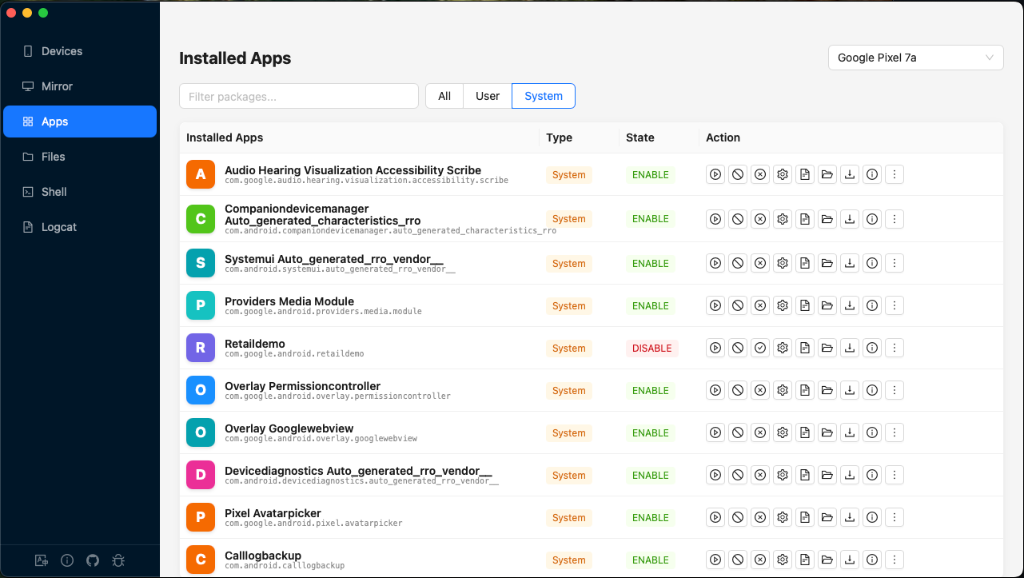Open the GitHub repository link
Screen dimensions: 1024x578
pyautogui.click(x=92, y=560)
